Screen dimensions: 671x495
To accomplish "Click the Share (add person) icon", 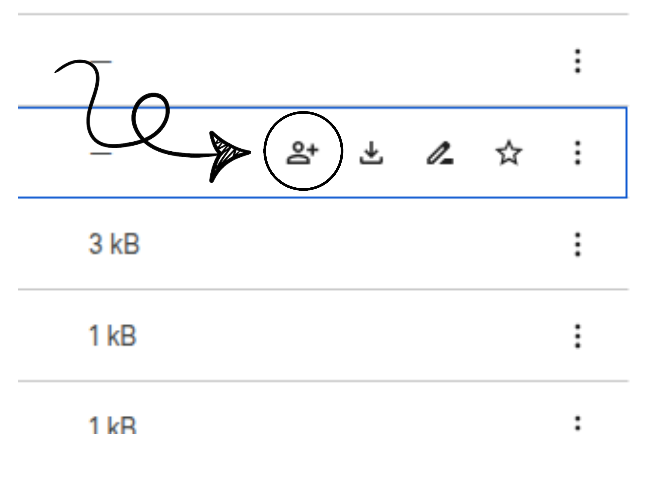I will [x=302, y=153].
